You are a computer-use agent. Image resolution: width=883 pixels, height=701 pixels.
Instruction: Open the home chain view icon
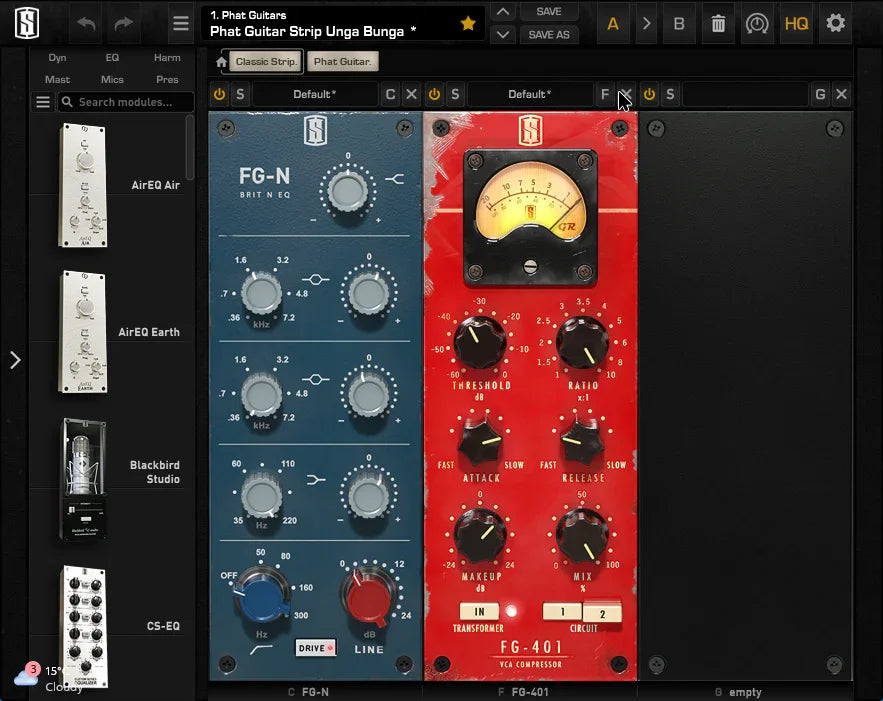point(220,61)
